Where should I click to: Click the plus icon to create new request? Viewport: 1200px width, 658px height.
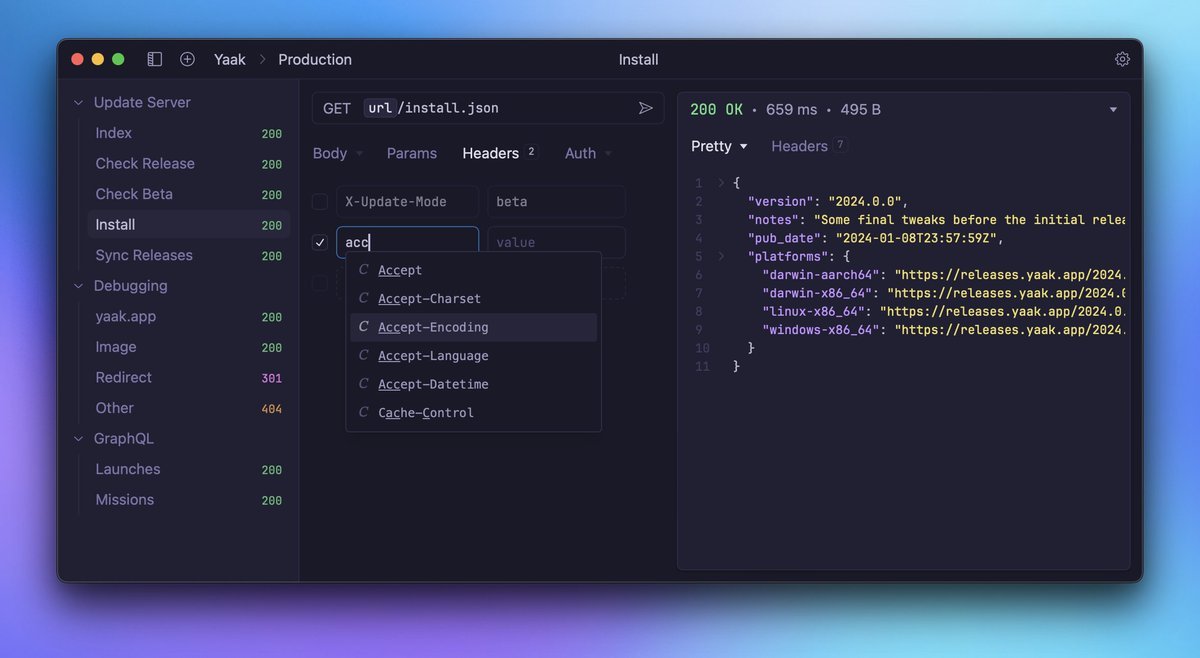point(187,59)
